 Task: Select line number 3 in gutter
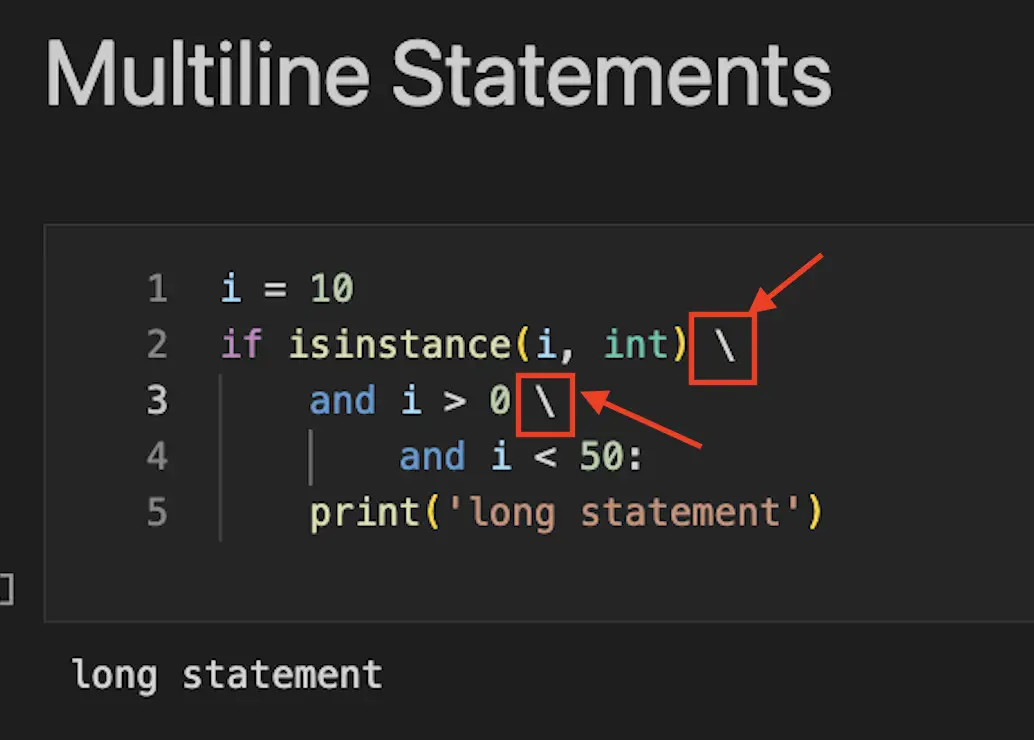pyautogui.click(x=157, y=400)
